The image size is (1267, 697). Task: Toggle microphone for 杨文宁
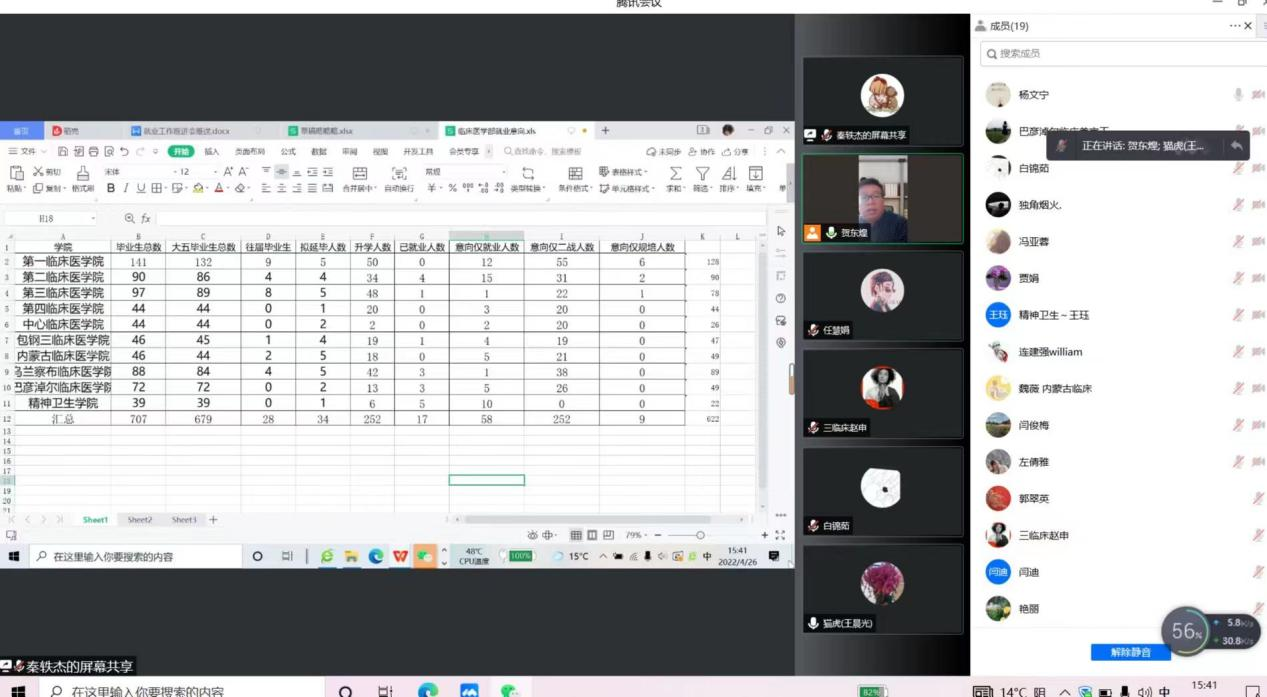(x=1238, y=95)
